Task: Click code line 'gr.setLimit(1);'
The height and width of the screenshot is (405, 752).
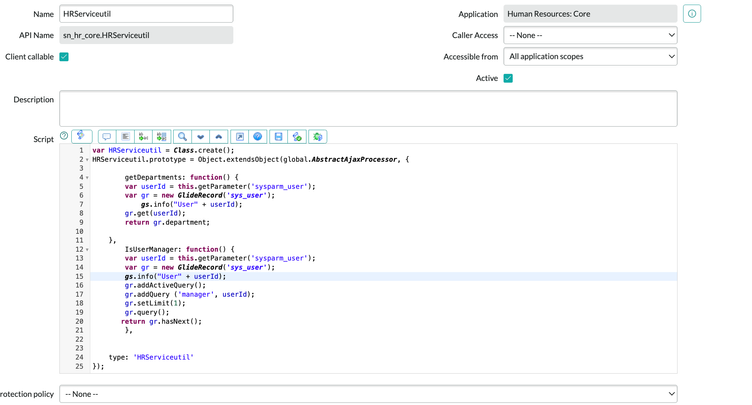Action: (x=155, y=303)
